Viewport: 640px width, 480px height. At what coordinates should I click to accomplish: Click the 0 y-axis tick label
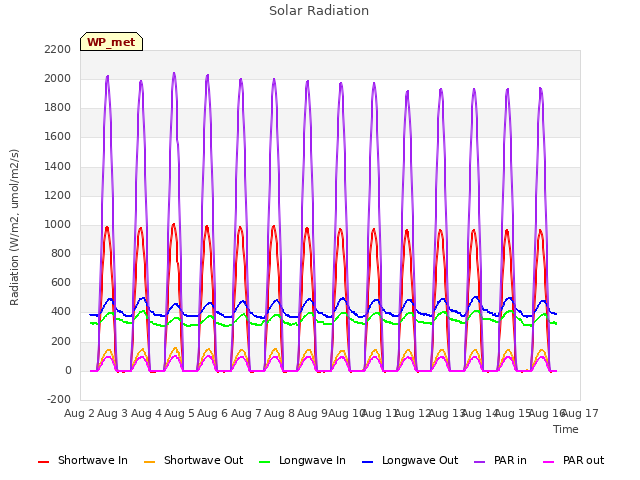pos(68,371)
